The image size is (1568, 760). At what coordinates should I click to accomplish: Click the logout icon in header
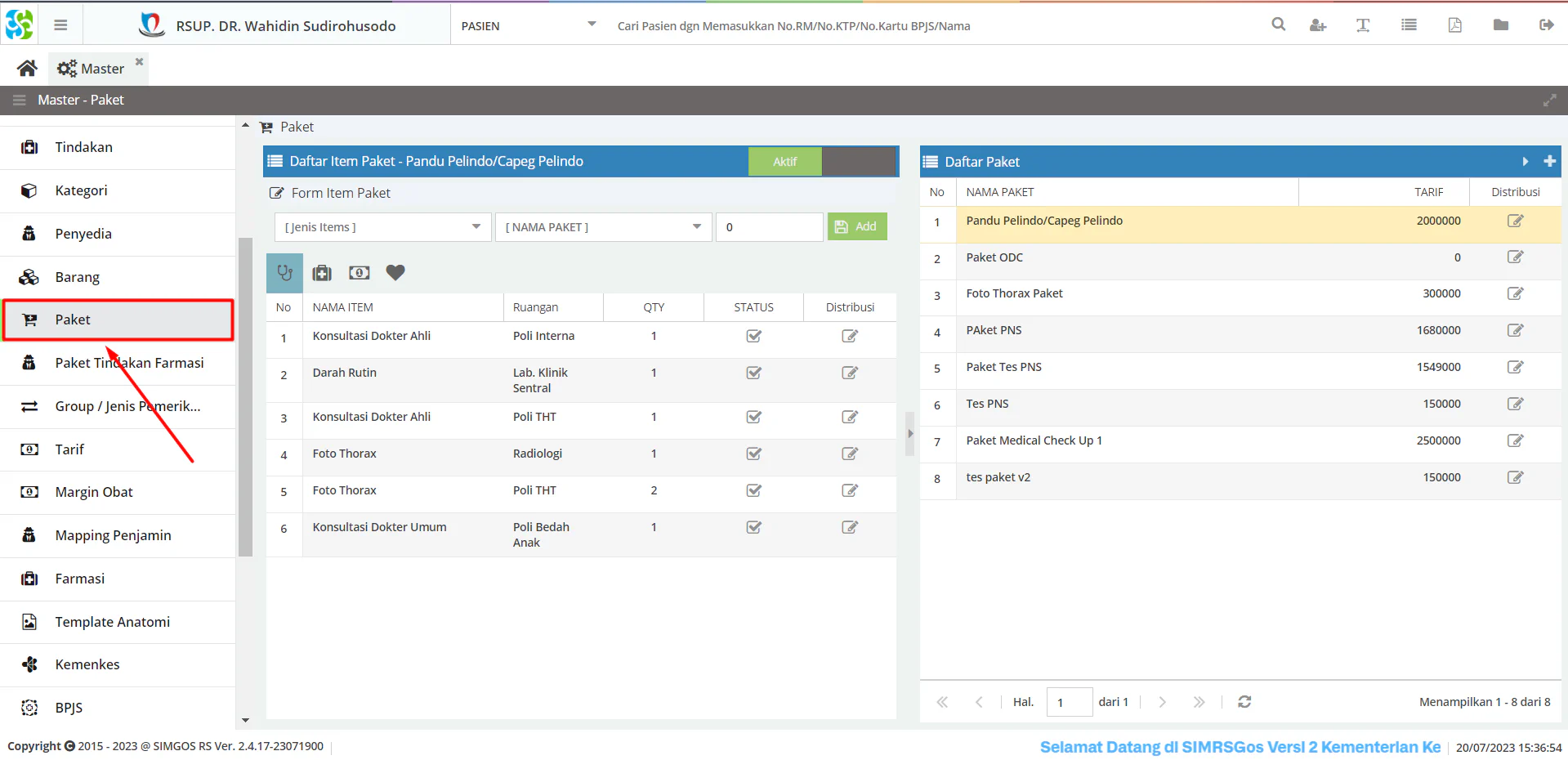point(1547,25)
